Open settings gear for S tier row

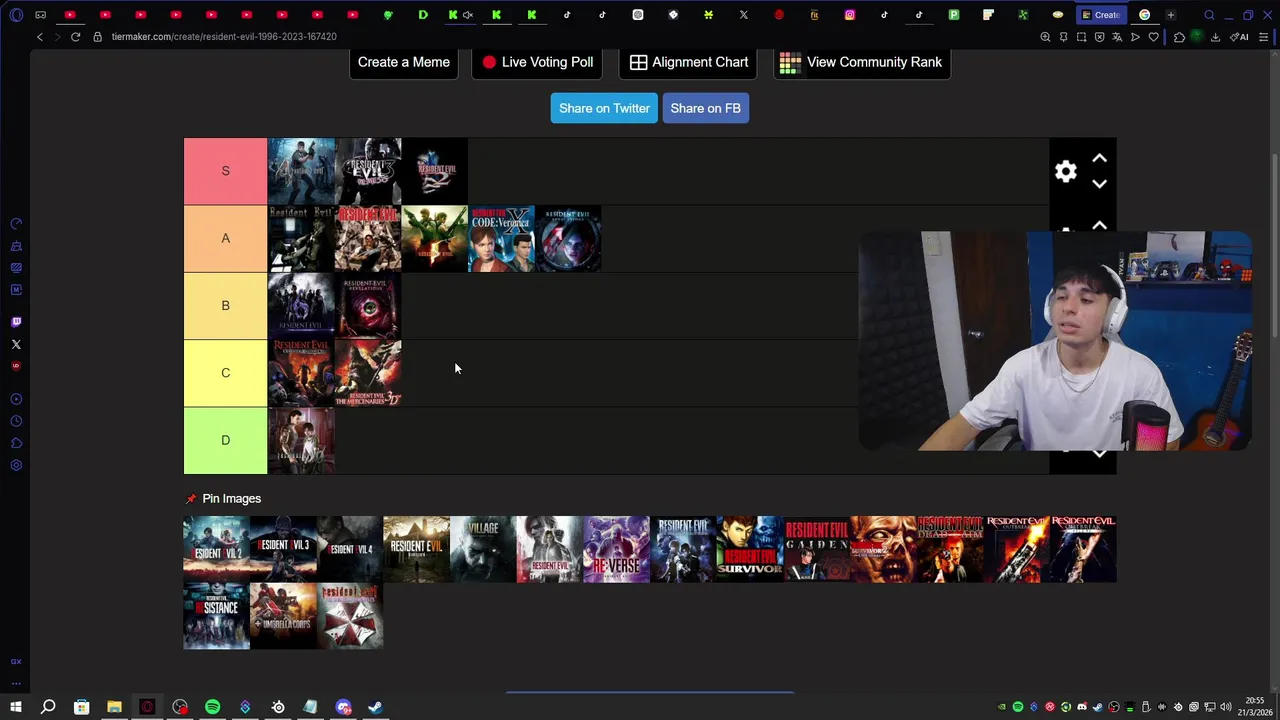1066,171
